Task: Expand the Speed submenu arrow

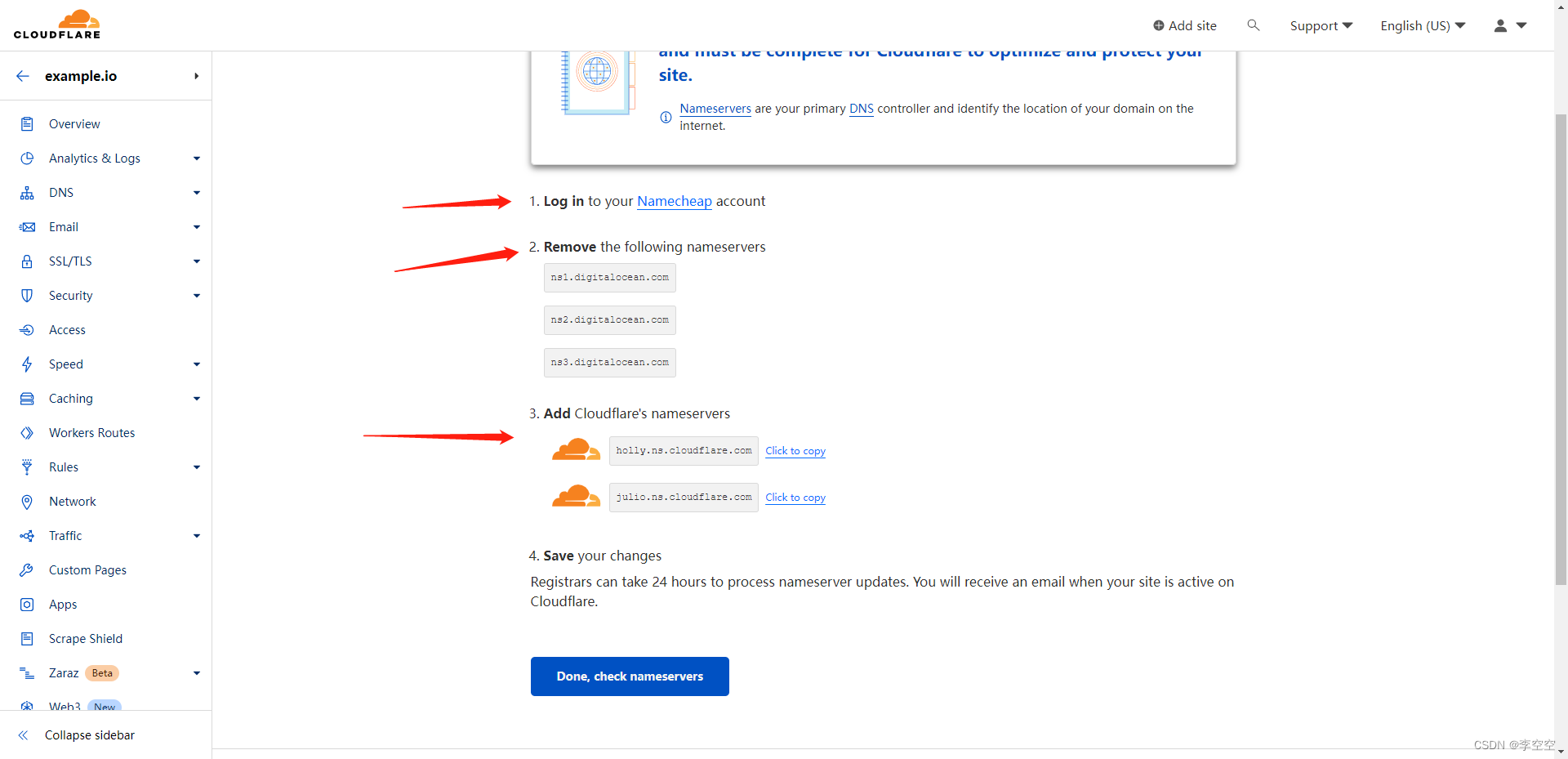Action: pyautogui.click(x=197, y=364)
